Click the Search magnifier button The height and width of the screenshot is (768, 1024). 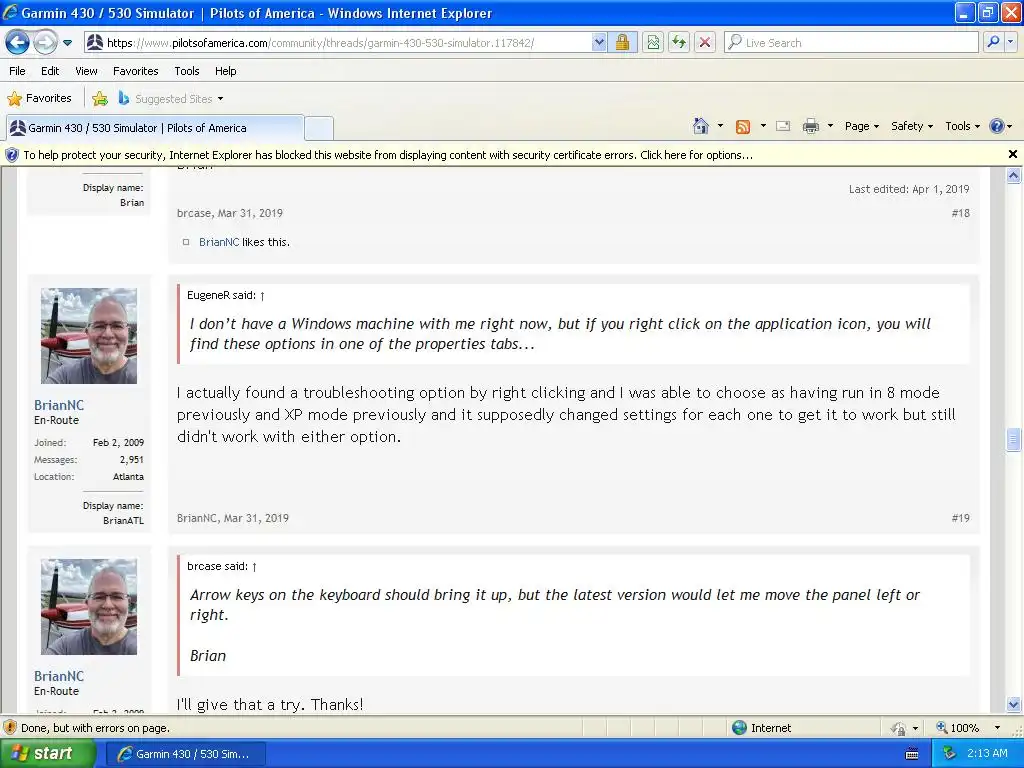point(993,42)
